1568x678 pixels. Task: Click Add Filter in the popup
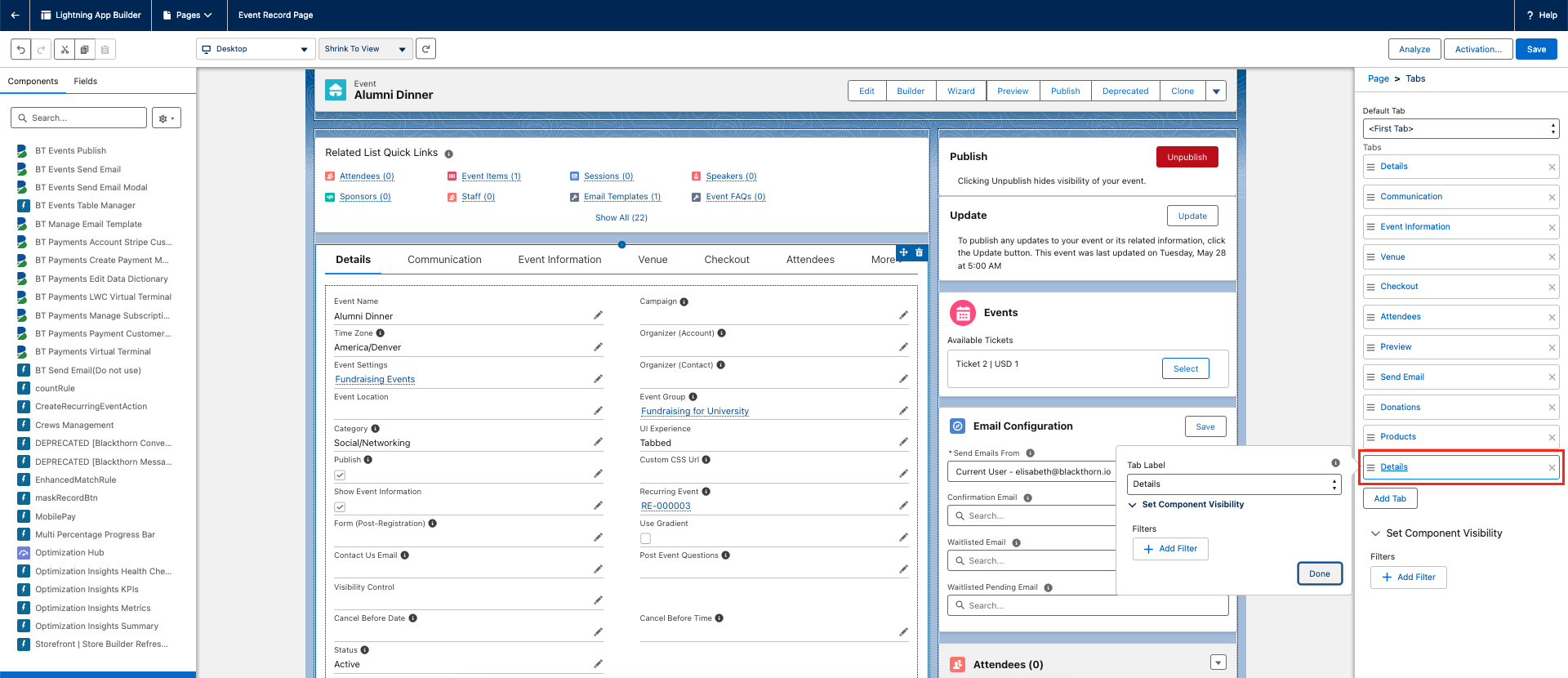[1170, 549]
